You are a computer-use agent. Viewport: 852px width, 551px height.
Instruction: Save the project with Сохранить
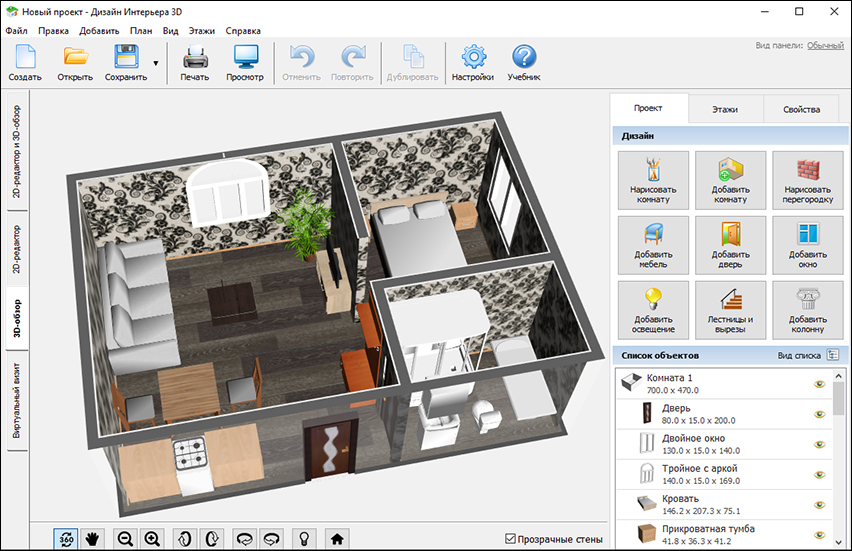click(126, 62)
